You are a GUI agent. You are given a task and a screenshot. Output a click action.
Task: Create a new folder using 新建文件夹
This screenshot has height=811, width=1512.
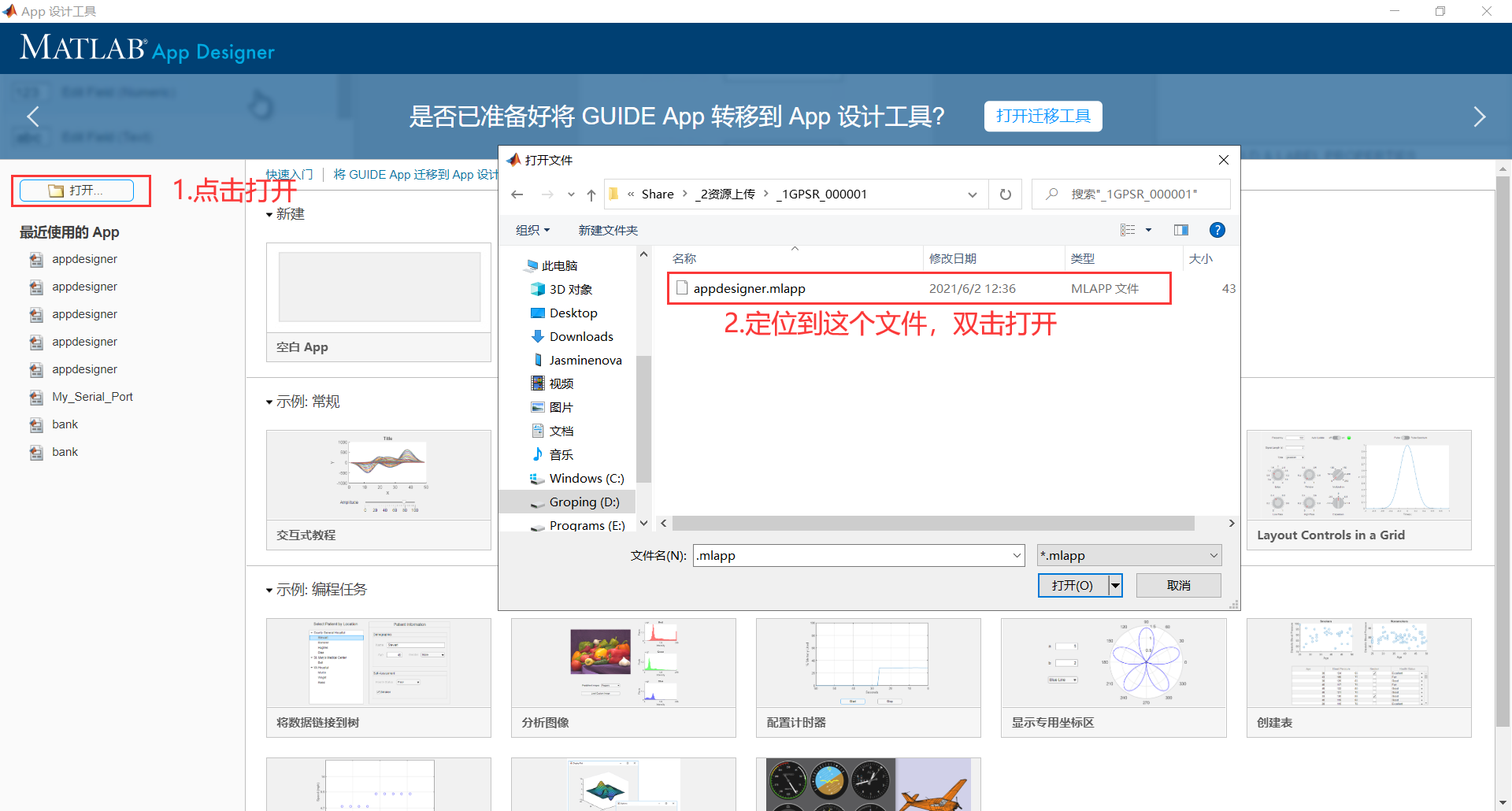pyautogui.click(x=607, y=229)
